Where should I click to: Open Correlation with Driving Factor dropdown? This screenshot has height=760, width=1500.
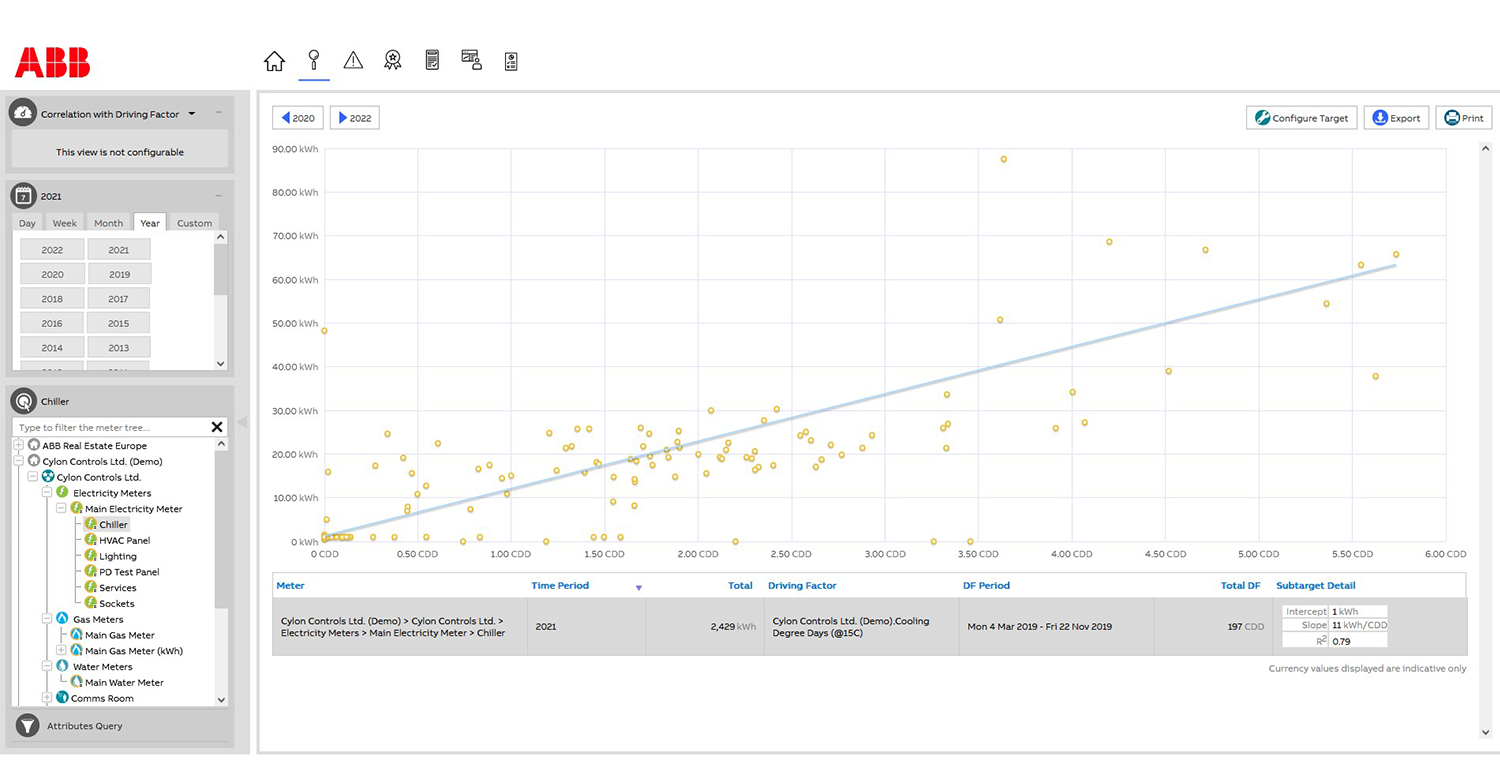(192, 114)
